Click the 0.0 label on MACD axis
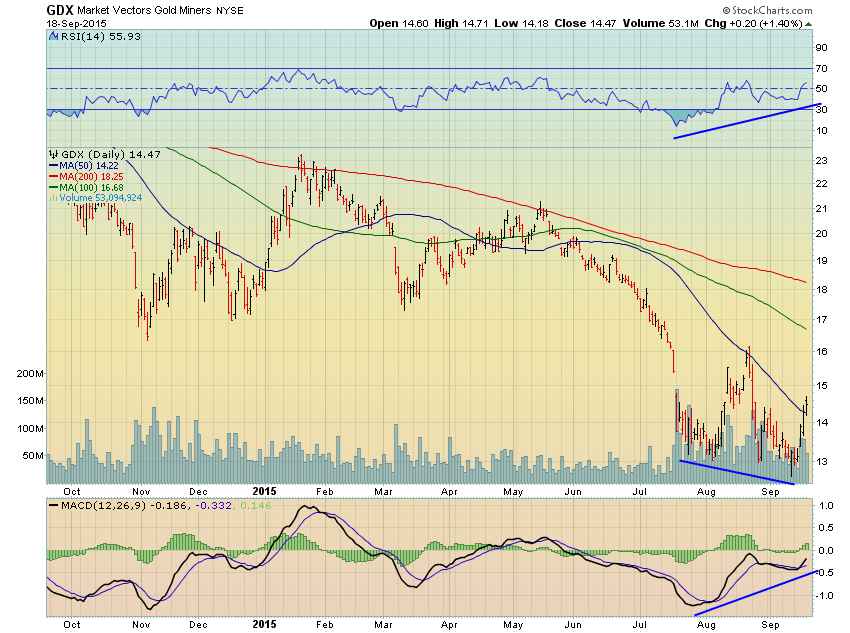This screenshot has width=850, height=633. click(x=826, y=551)
